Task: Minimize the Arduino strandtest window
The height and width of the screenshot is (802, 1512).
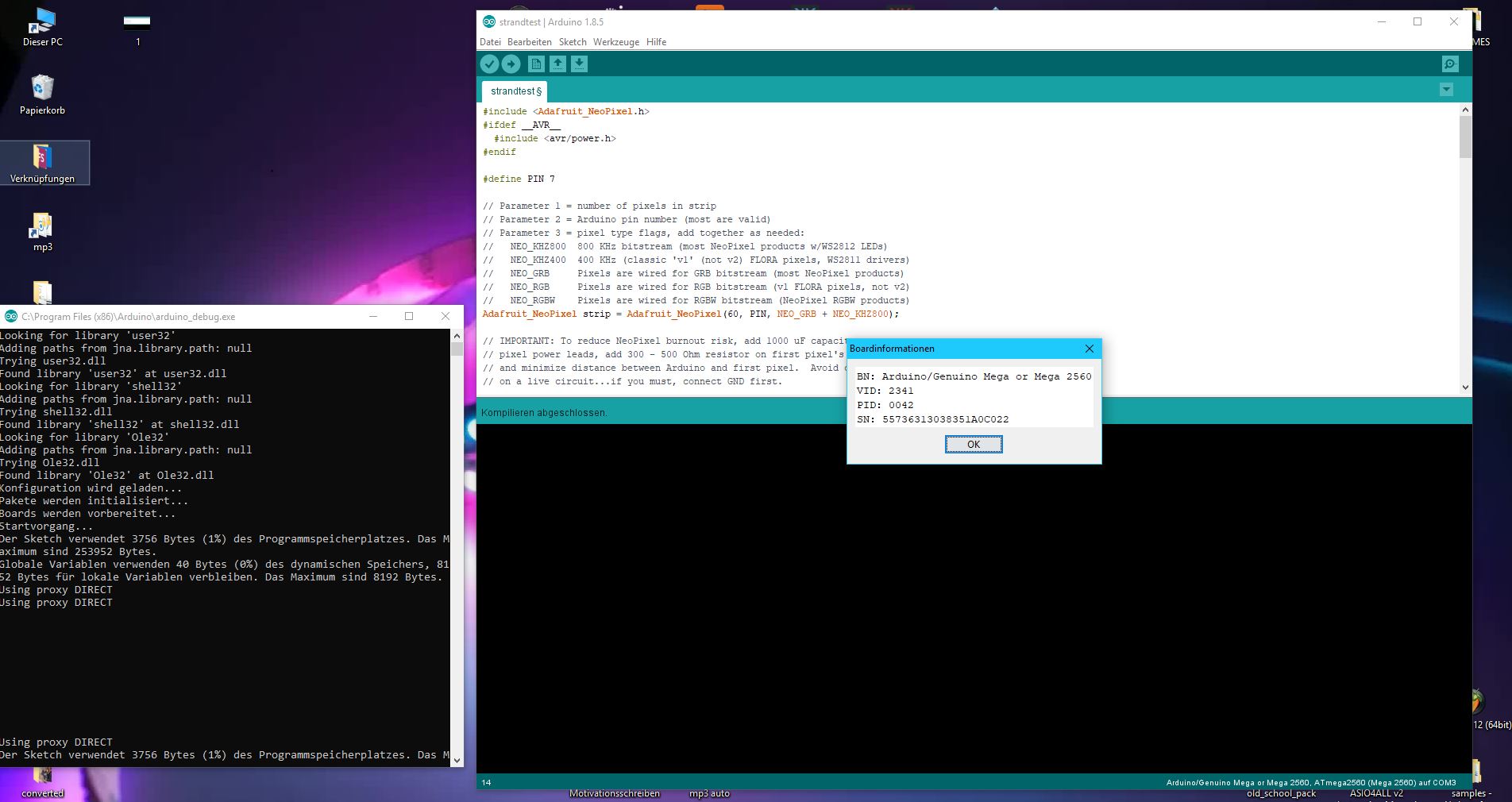Action: tap(1382, 21)
